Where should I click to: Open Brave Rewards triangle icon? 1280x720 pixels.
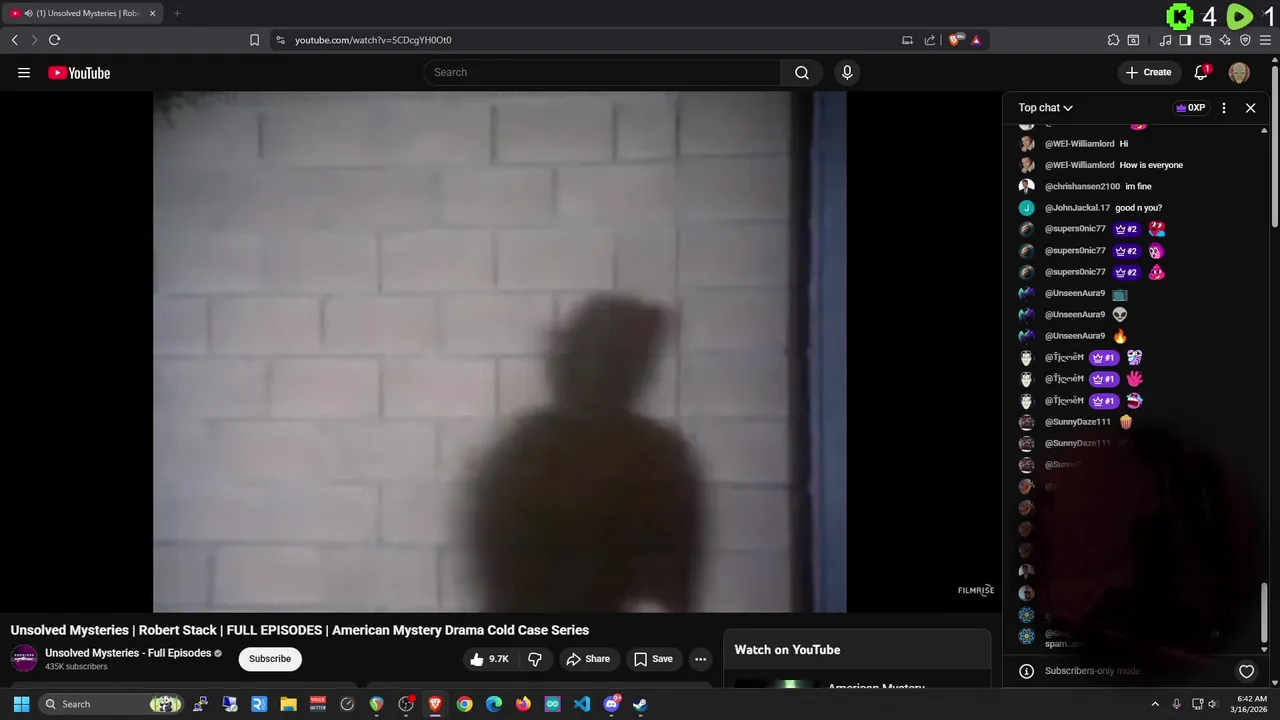coord(976,40)
